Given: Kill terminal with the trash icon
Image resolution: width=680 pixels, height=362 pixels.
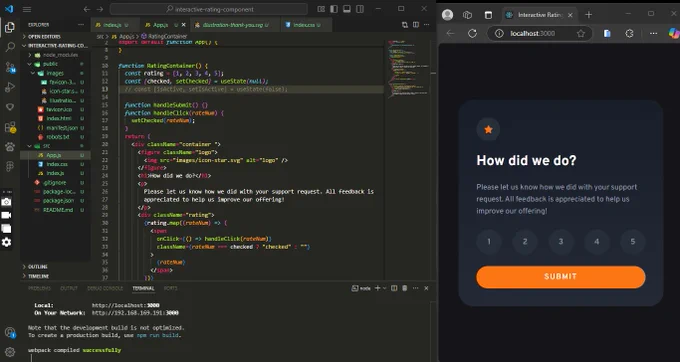Looking at the screenshot, I should pos(405,288).
